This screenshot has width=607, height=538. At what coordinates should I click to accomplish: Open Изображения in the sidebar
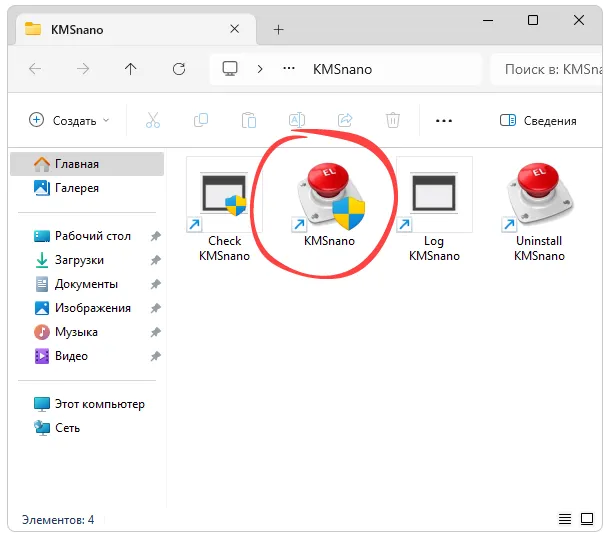(x=87, y=308)
